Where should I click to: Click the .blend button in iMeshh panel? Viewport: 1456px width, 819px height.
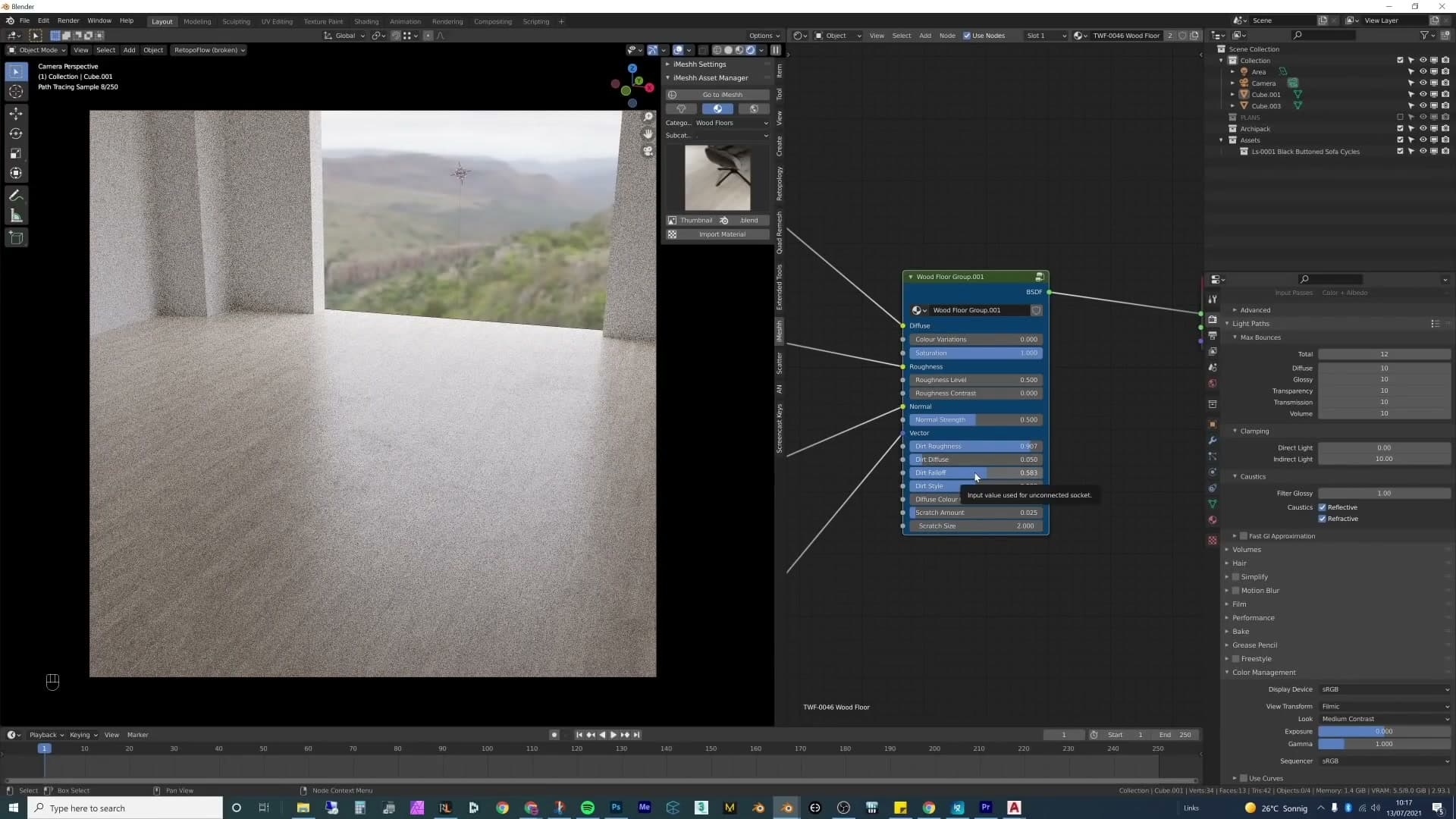742,221
